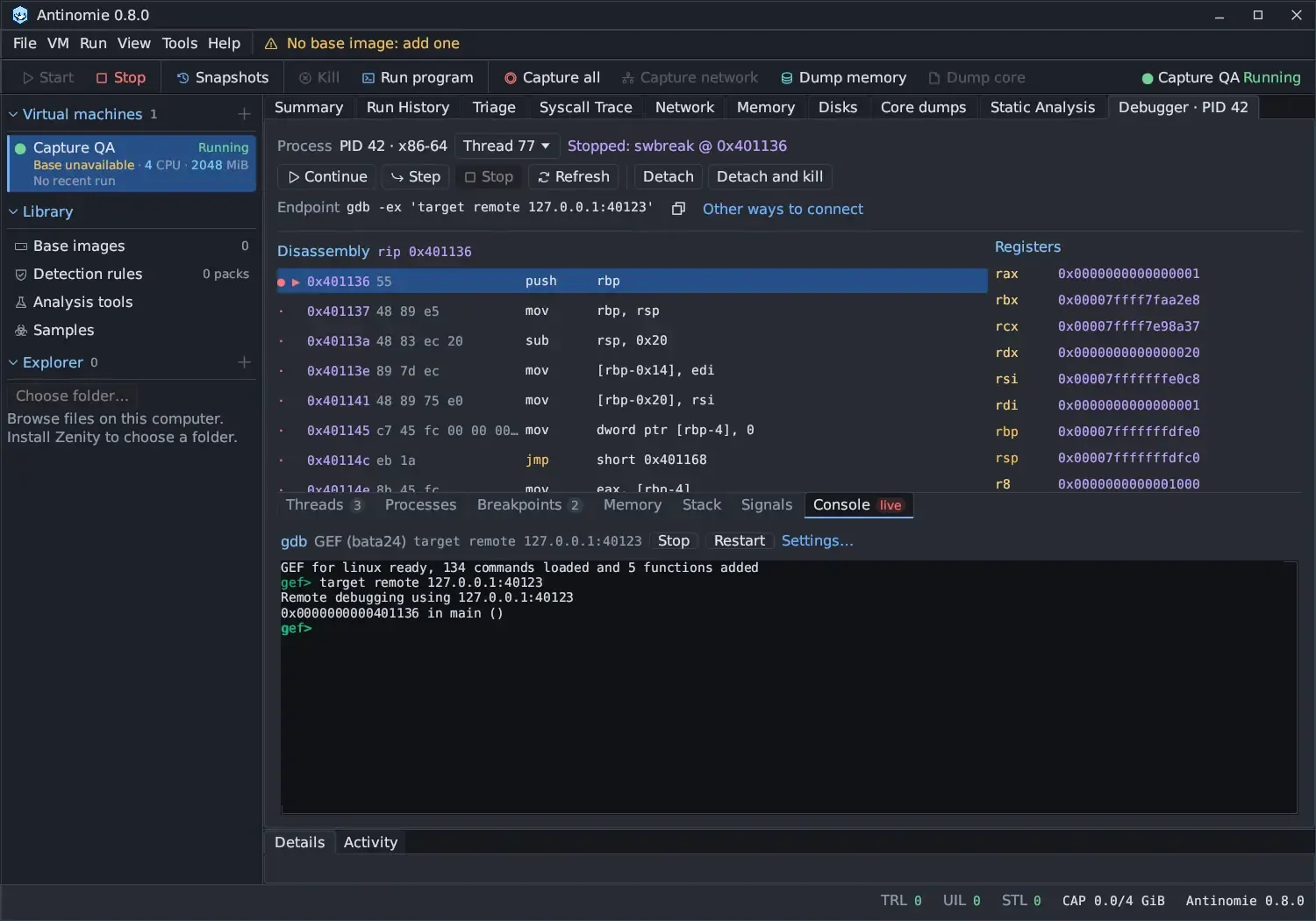
Task: Open the Memory tab in top tab bar
Action: tap(766, 107)
